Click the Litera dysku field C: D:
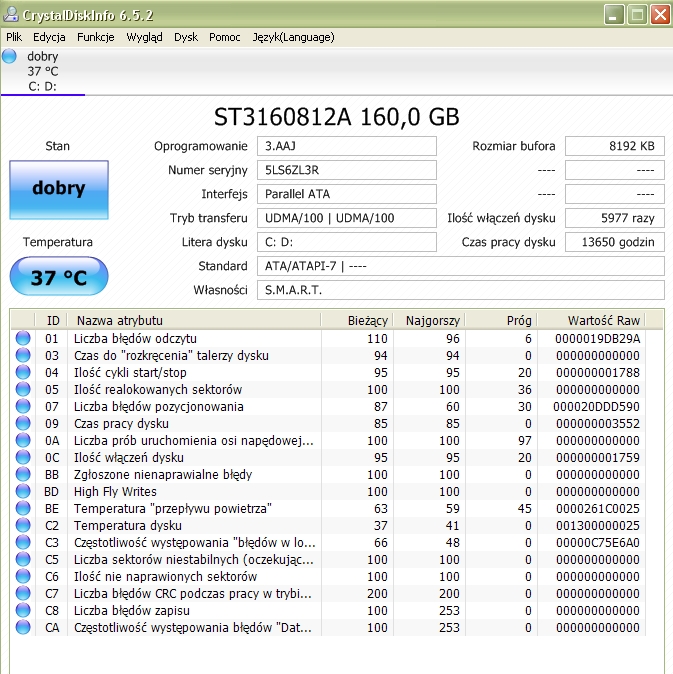Screen dimensions: 673x674 tap(347, 242)
